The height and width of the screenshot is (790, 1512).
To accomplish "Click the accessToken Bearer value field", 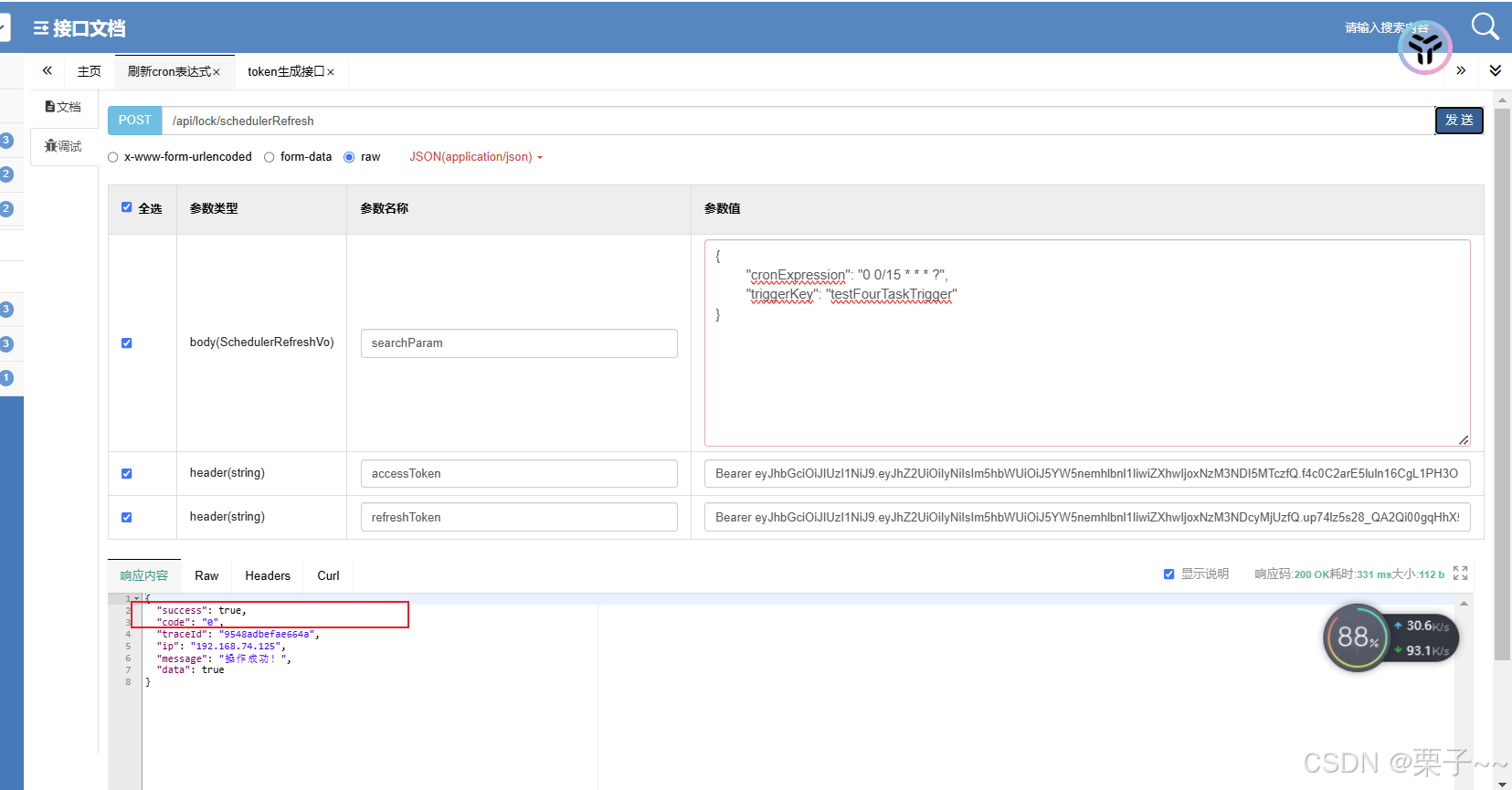I will (x=1087, y=474).
